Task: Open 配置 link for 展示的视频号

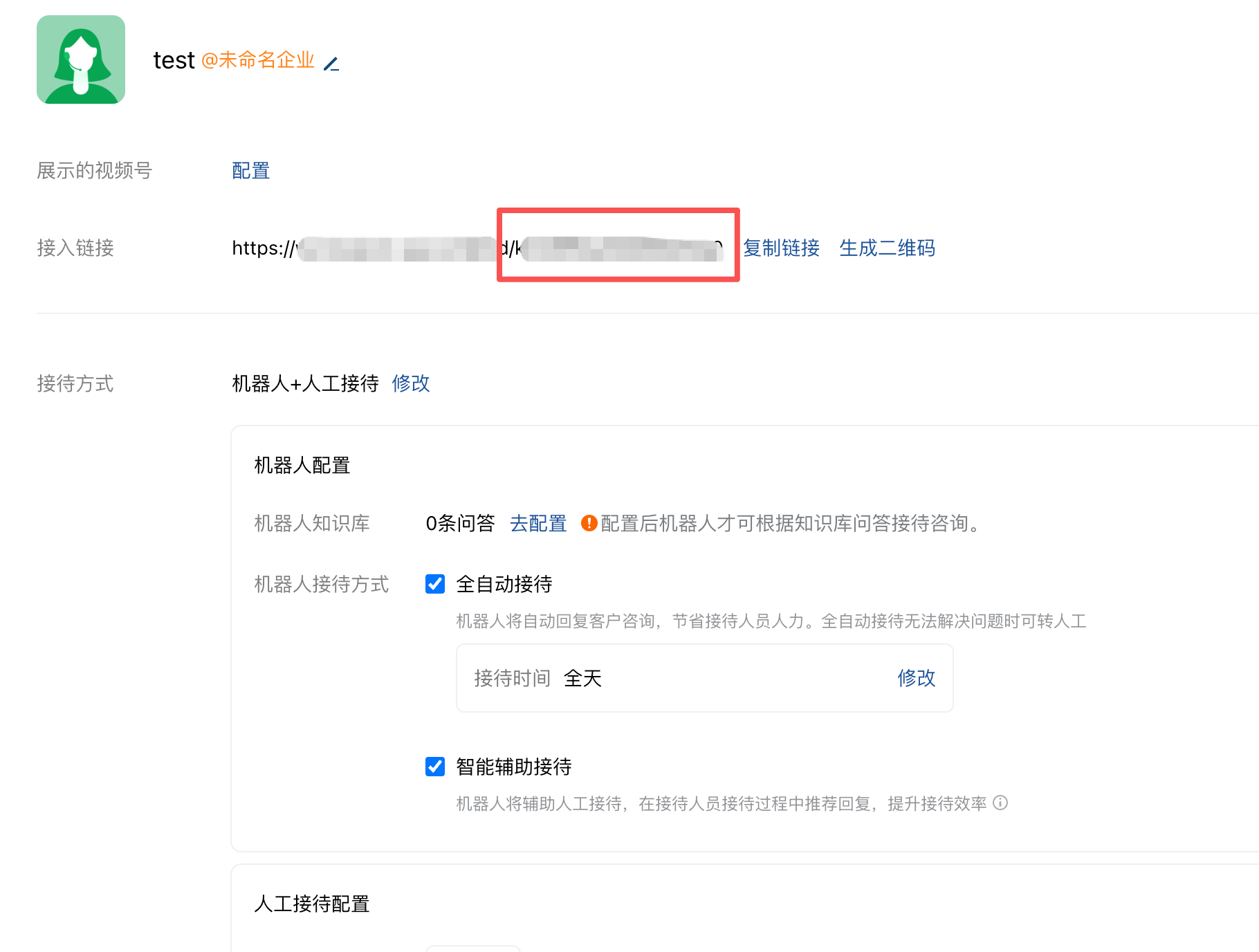Action: pos(250,171)
